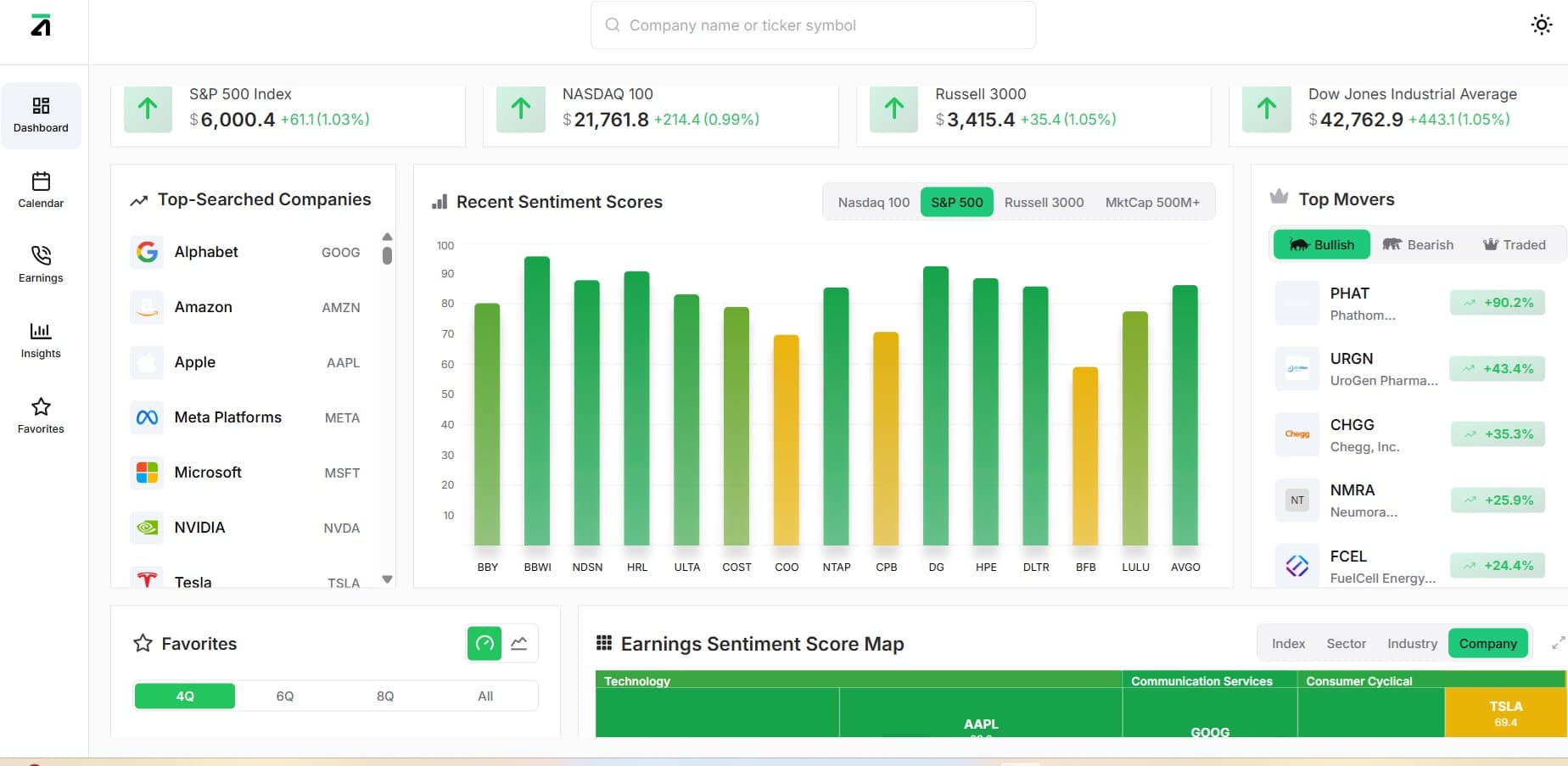Image resolution: width=1568 pixels, height=766 pixels.
Task: Open the Insights chart icon in sidebar
Action: (41, 331)
